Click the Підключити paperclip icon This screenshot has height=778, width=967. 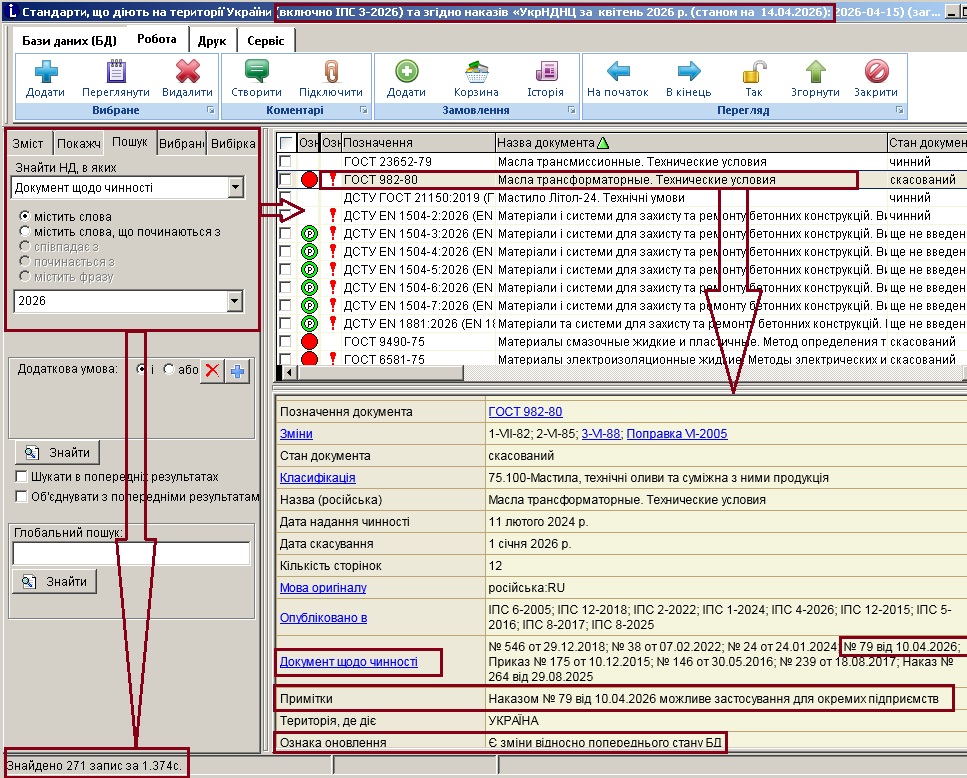pos(330,72)
